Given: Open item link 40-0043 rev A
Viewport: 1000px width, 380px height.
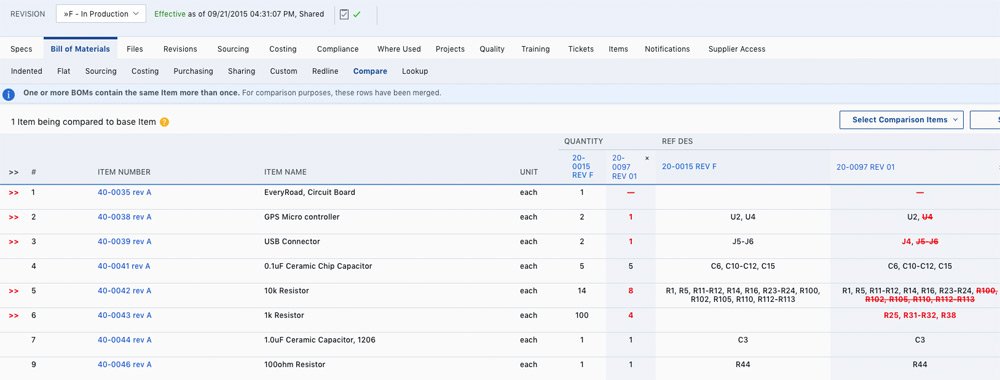Looking at the screenshot, I should point(124,315).
